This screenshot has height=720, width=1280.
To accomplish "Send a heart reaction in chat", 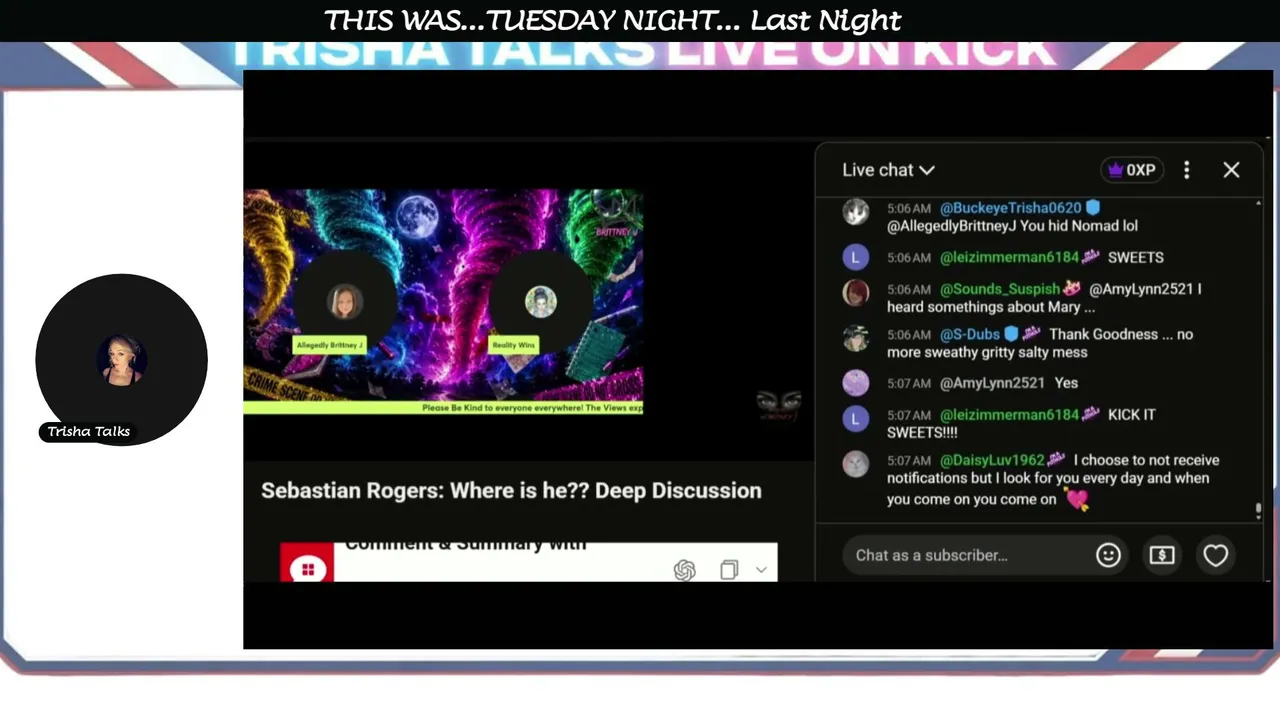I will point(1215,555).
